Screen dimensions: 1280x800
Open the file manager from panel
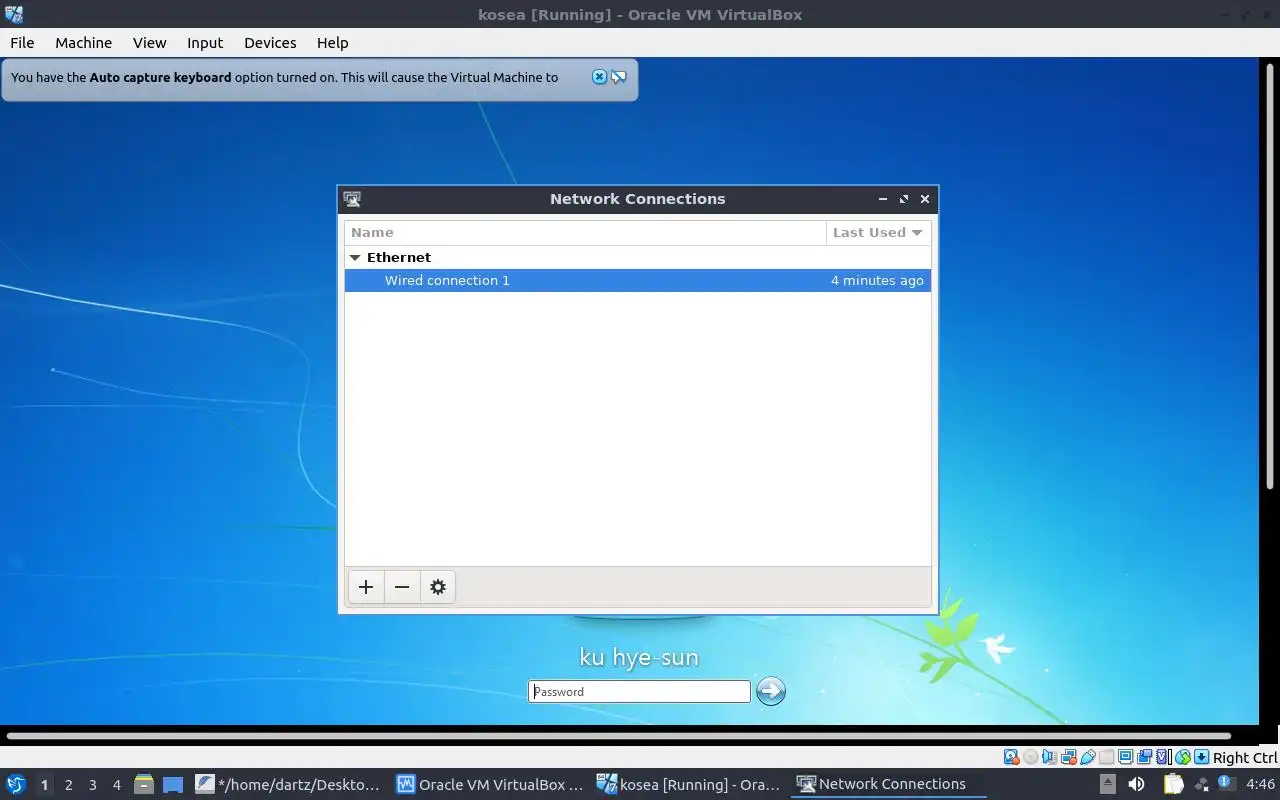point(144,784)
